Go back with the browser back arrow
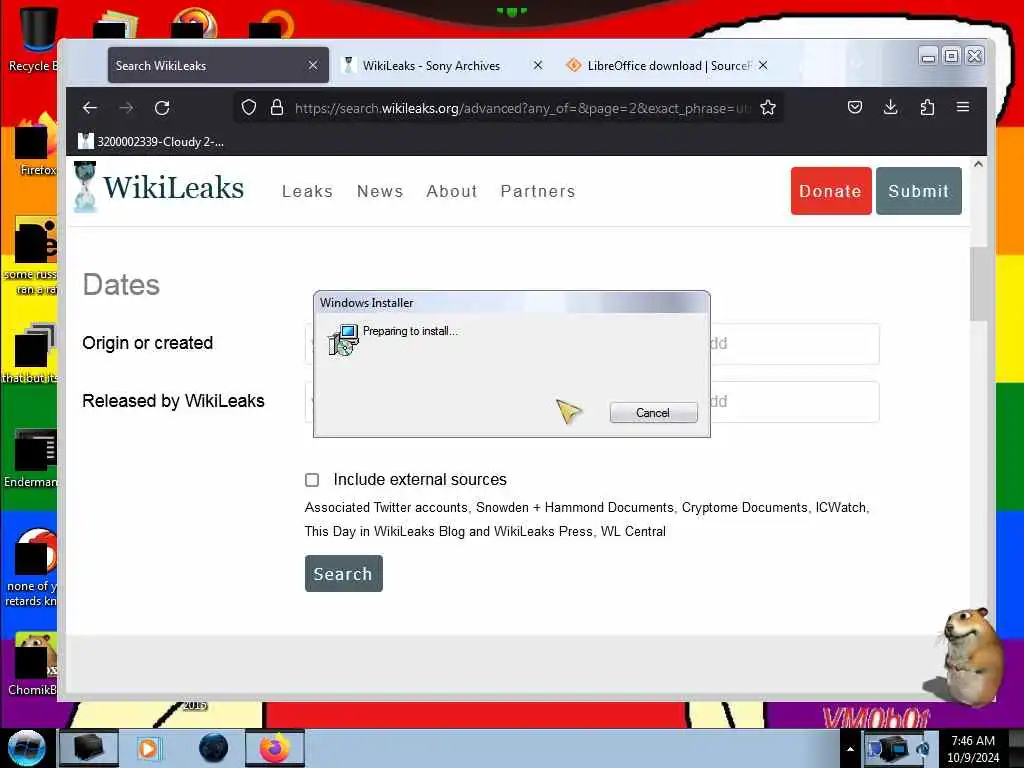Image resolution: width=1024 pixels, height=768 pixels. tap(89, 108)
